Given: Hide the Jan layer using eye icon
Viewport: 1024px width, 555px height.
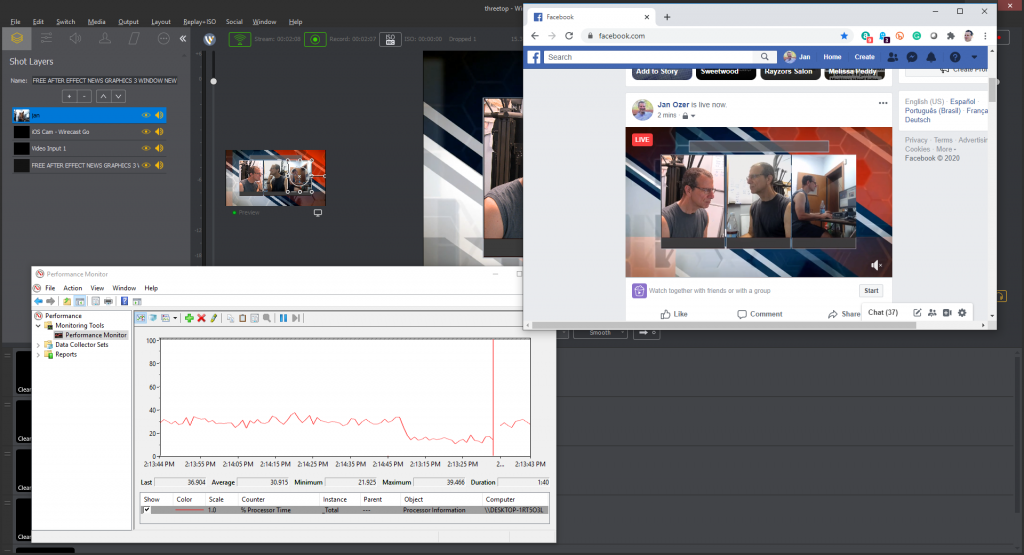Looking at the screenshot, I should (x=146, y=115).
